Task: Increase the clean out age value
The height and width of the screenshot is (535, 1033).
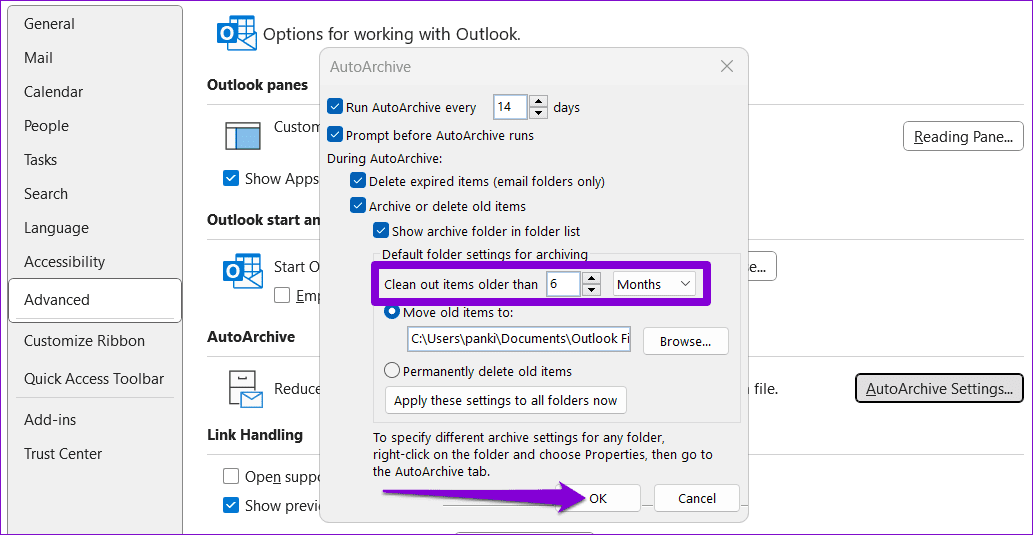Action: pos(591,278)
